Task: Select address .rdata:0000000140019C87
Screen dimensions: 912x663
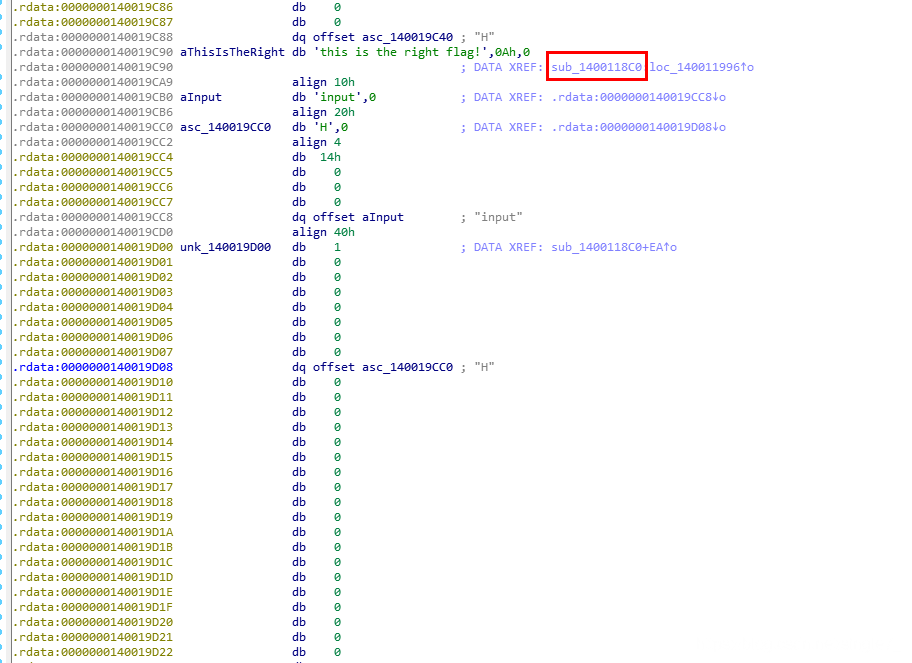Action: (93, 23)
